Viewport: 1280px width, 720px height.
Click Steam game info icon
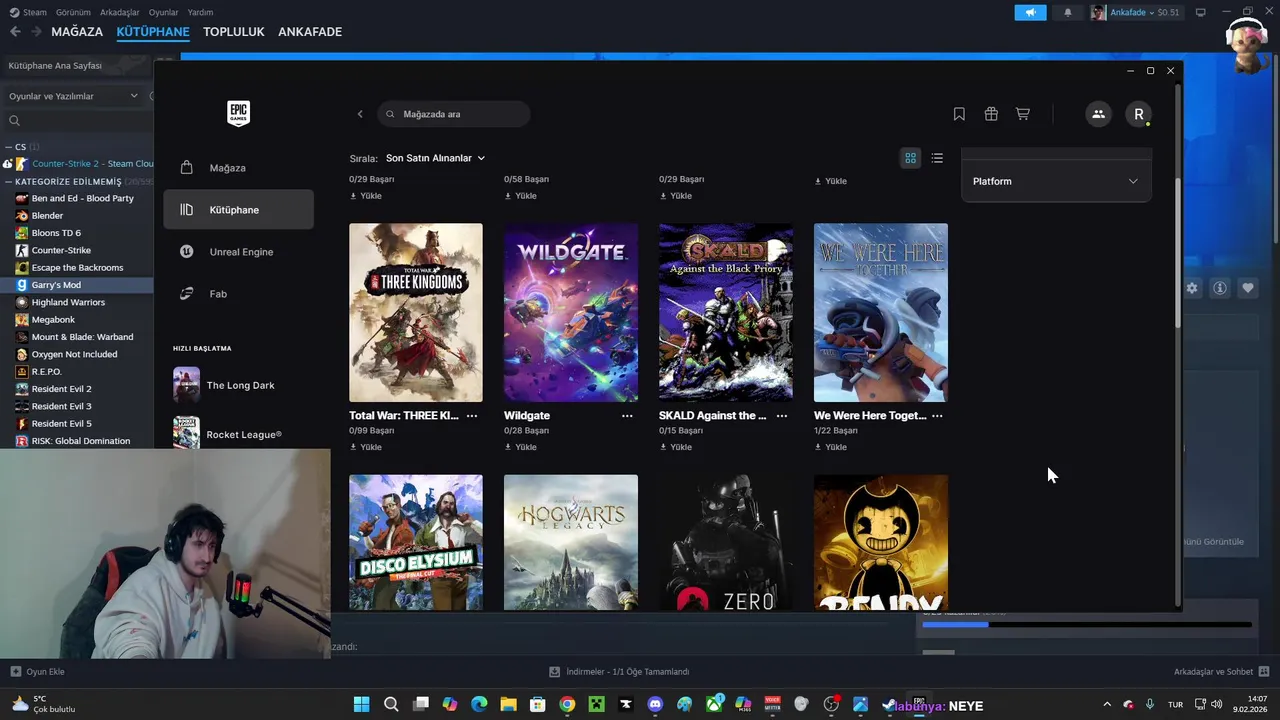pos(1220,288)
